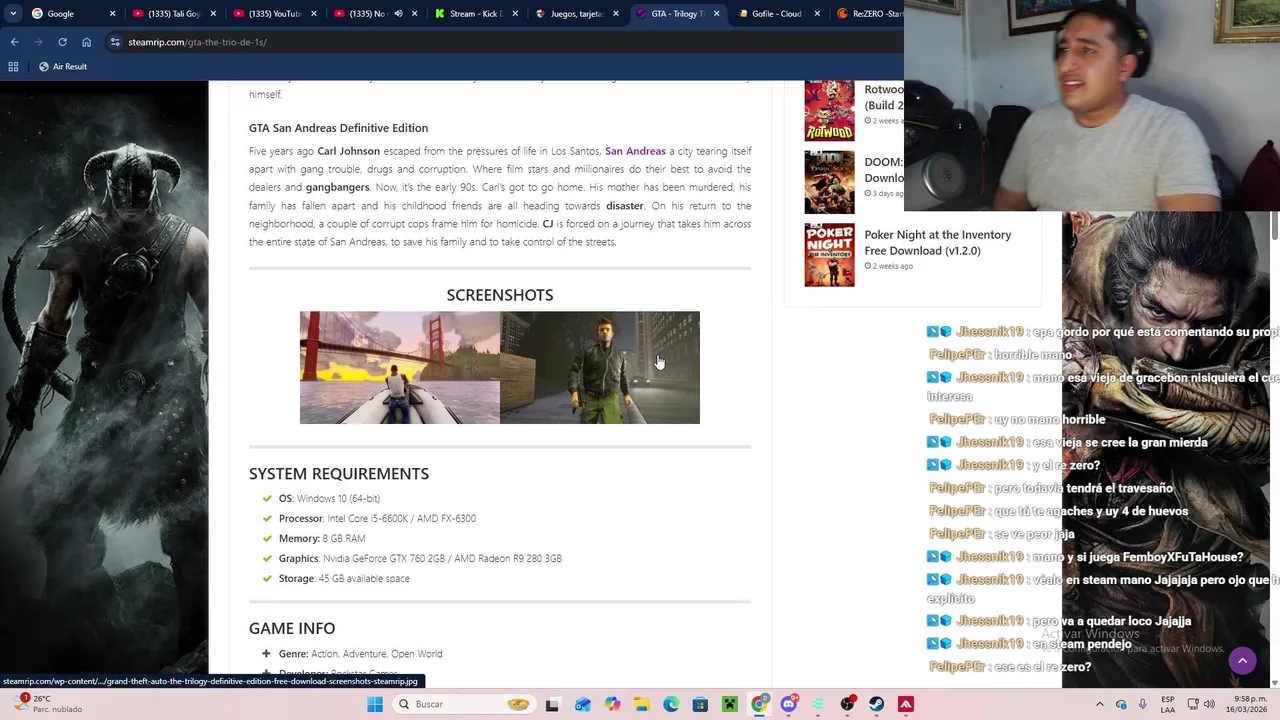Switch to Chrome from the taskbar

click(759, 704)
